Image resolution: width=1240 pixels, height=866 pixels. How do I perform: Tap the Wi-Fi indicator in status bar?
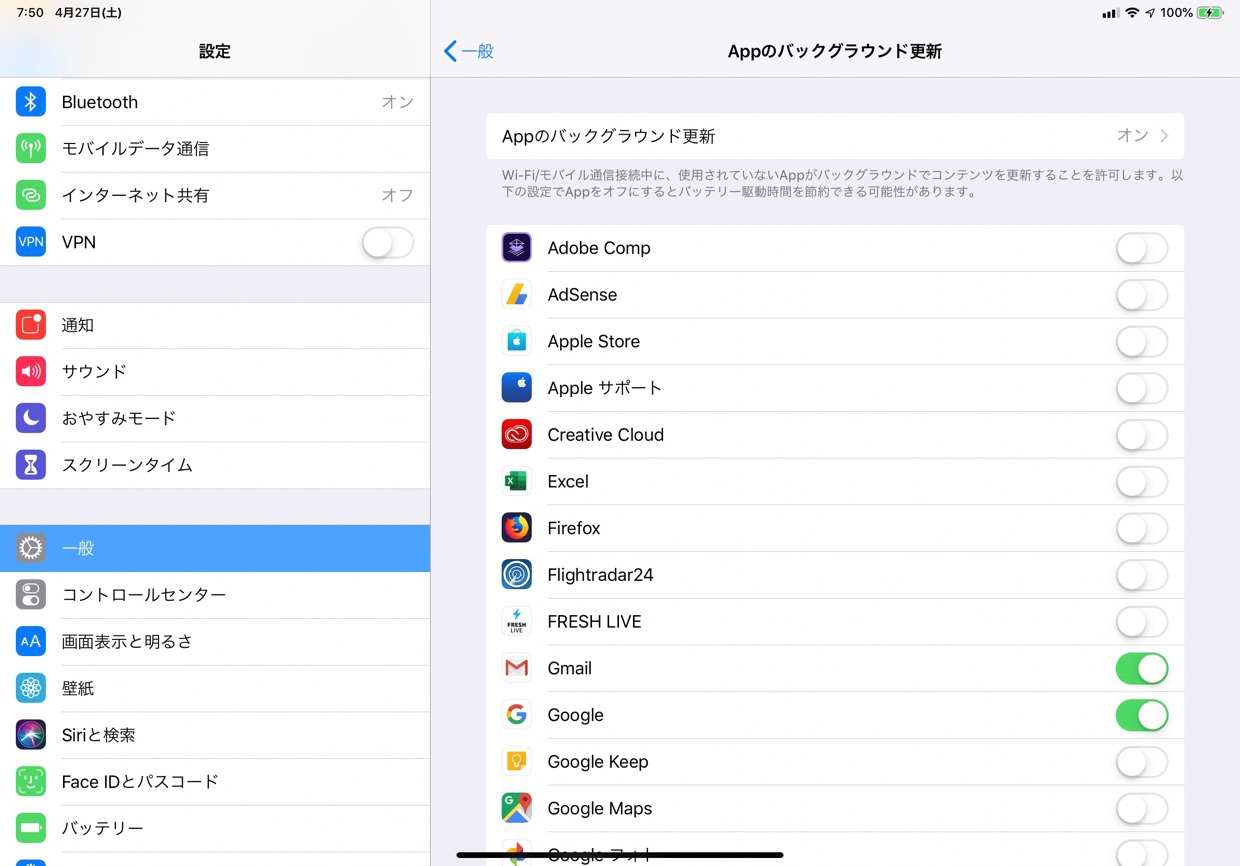coord(1132,13)
